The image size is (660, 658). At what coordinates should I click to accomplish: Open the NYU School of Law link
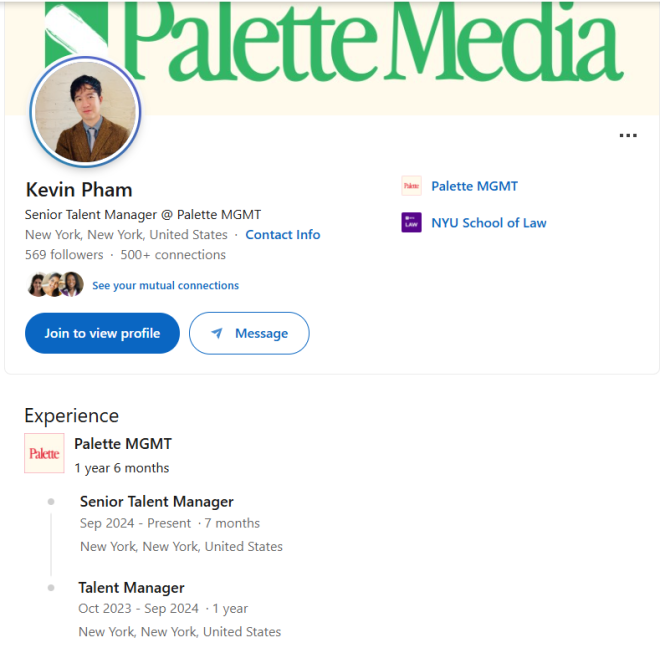(489, 223)
